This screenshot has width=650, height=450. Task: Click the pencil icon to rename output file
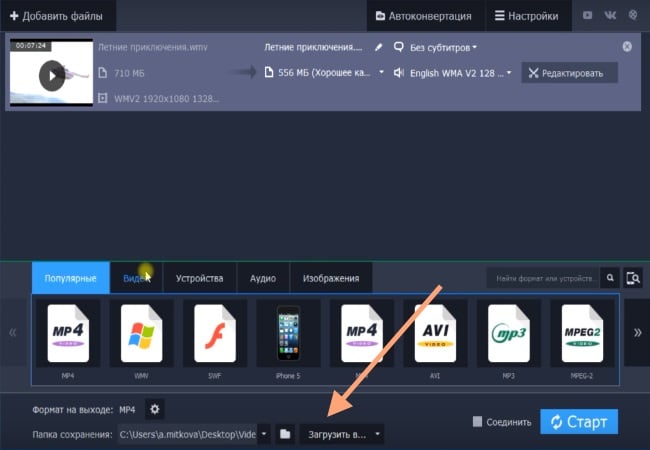(x=378, y=47)
